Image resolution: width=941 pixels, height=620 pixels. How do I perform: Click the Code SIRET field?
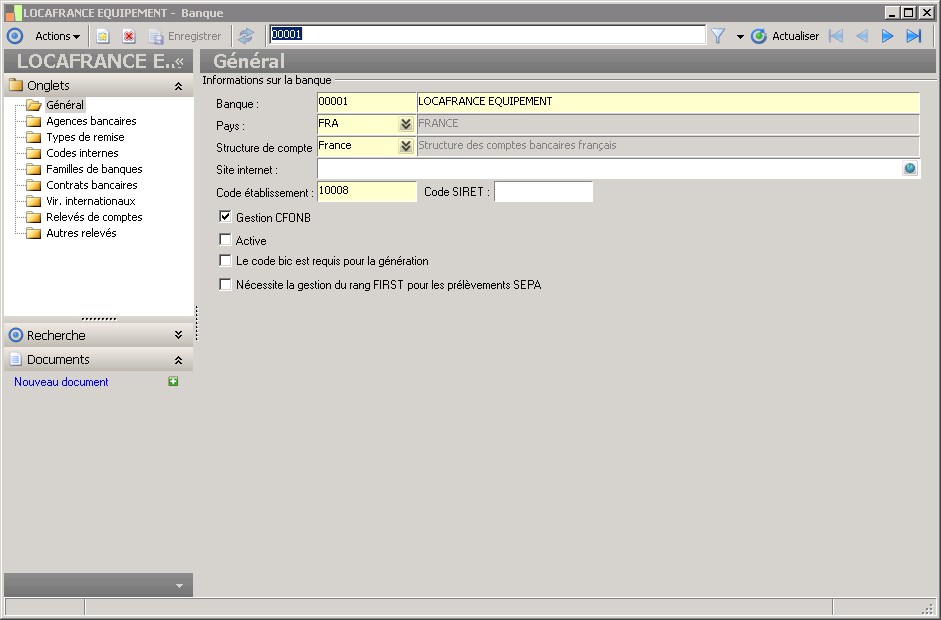point(543,191)
